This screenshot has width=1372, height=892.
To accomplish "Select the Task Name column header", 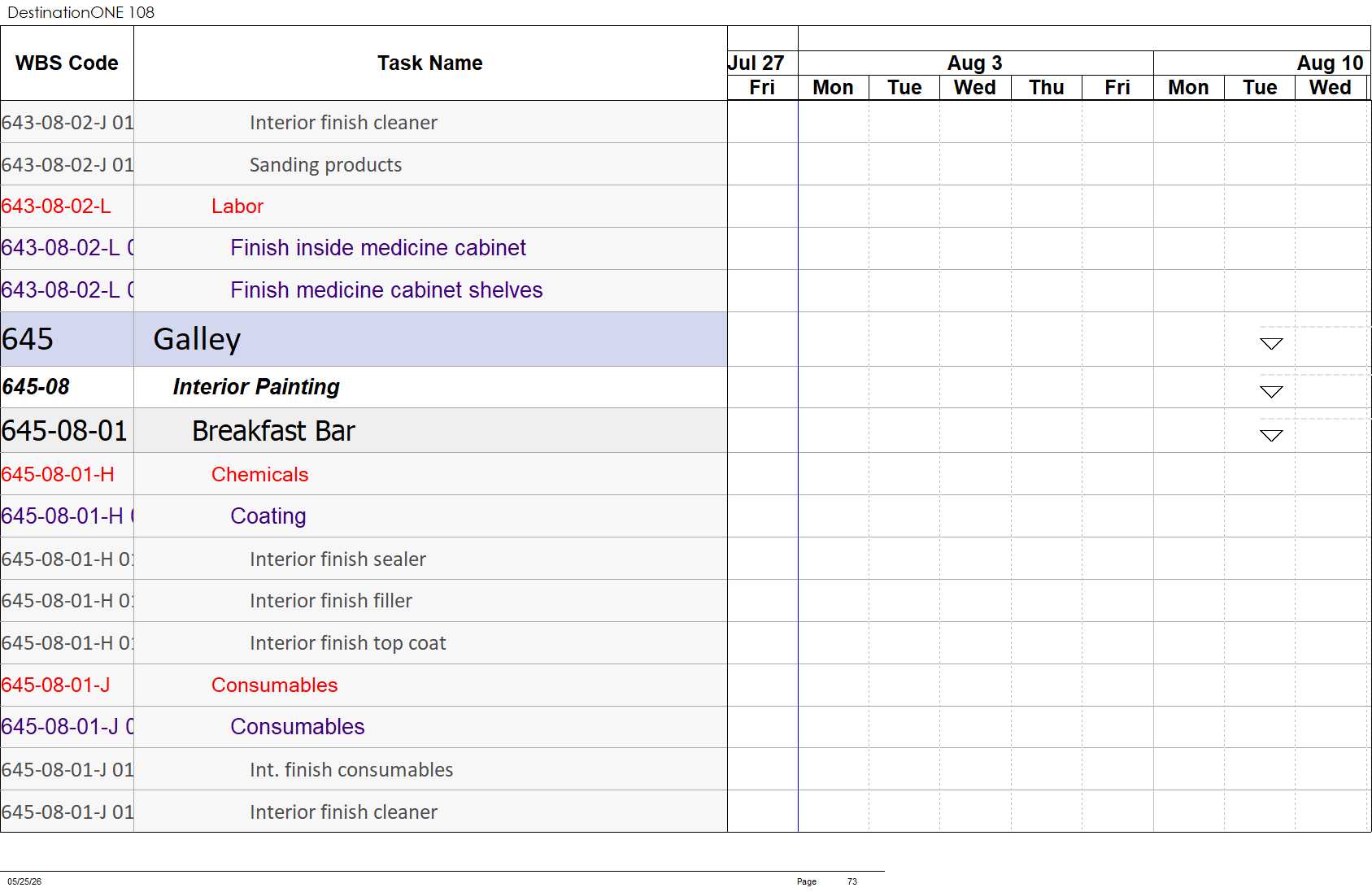I will (430, 63).
